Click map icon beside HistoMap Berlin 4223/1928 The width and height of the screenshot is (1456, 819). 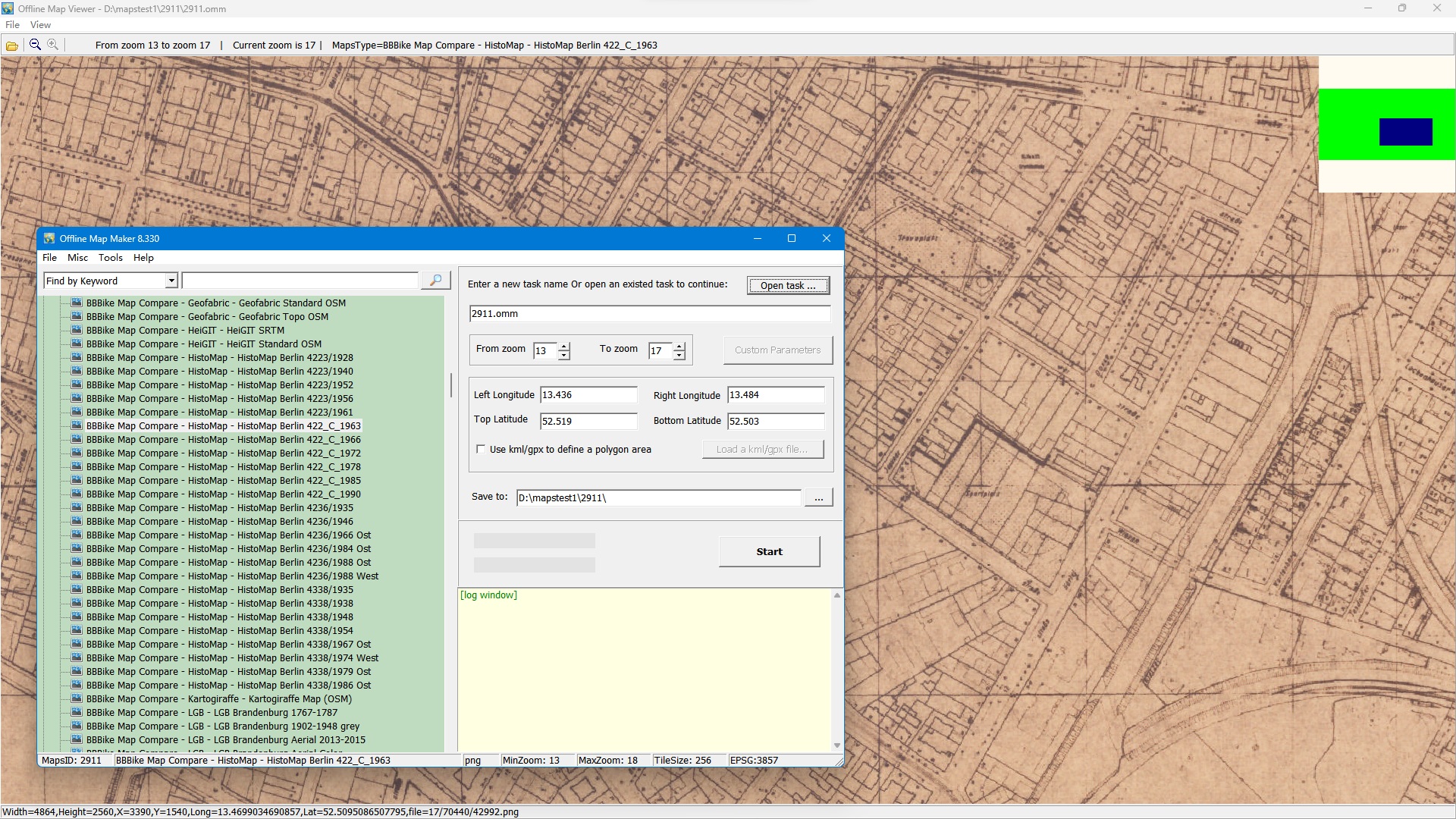77,357
